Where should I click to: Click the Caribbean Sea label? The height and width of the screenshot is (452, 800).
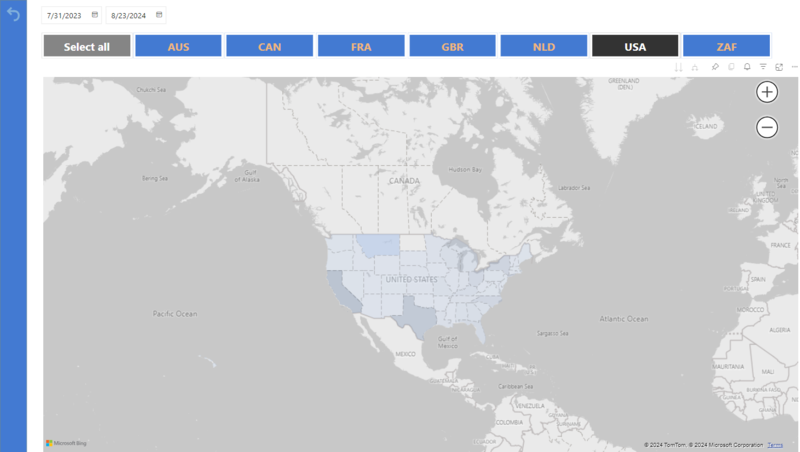(x=515, y=386)
